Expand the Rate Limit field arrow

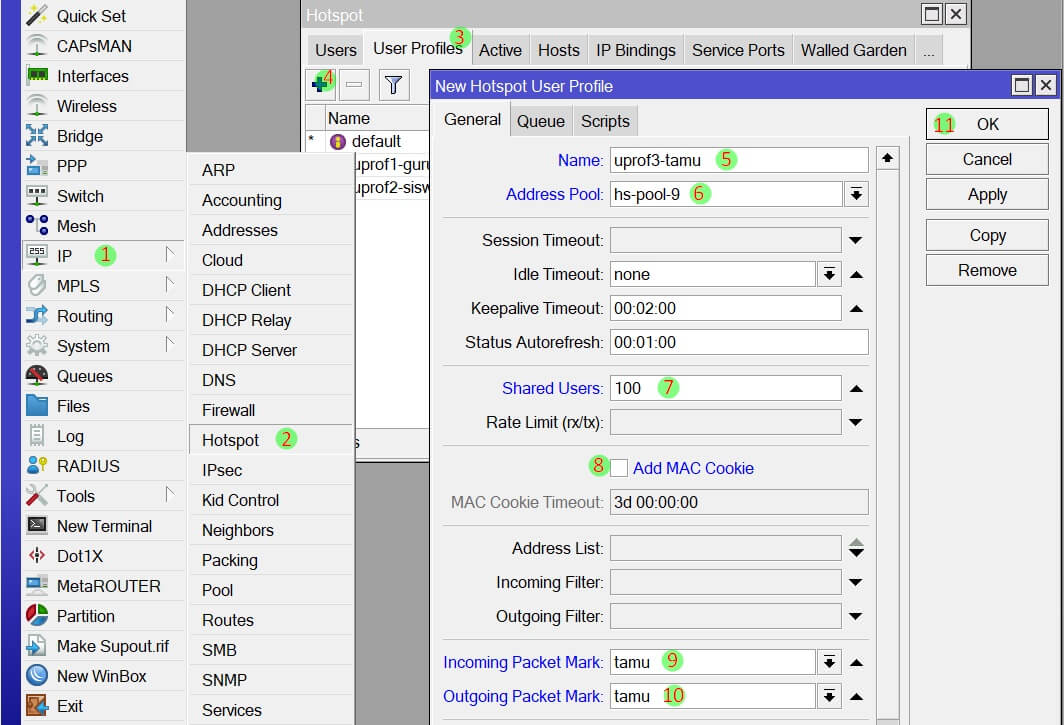click(856, 422)
